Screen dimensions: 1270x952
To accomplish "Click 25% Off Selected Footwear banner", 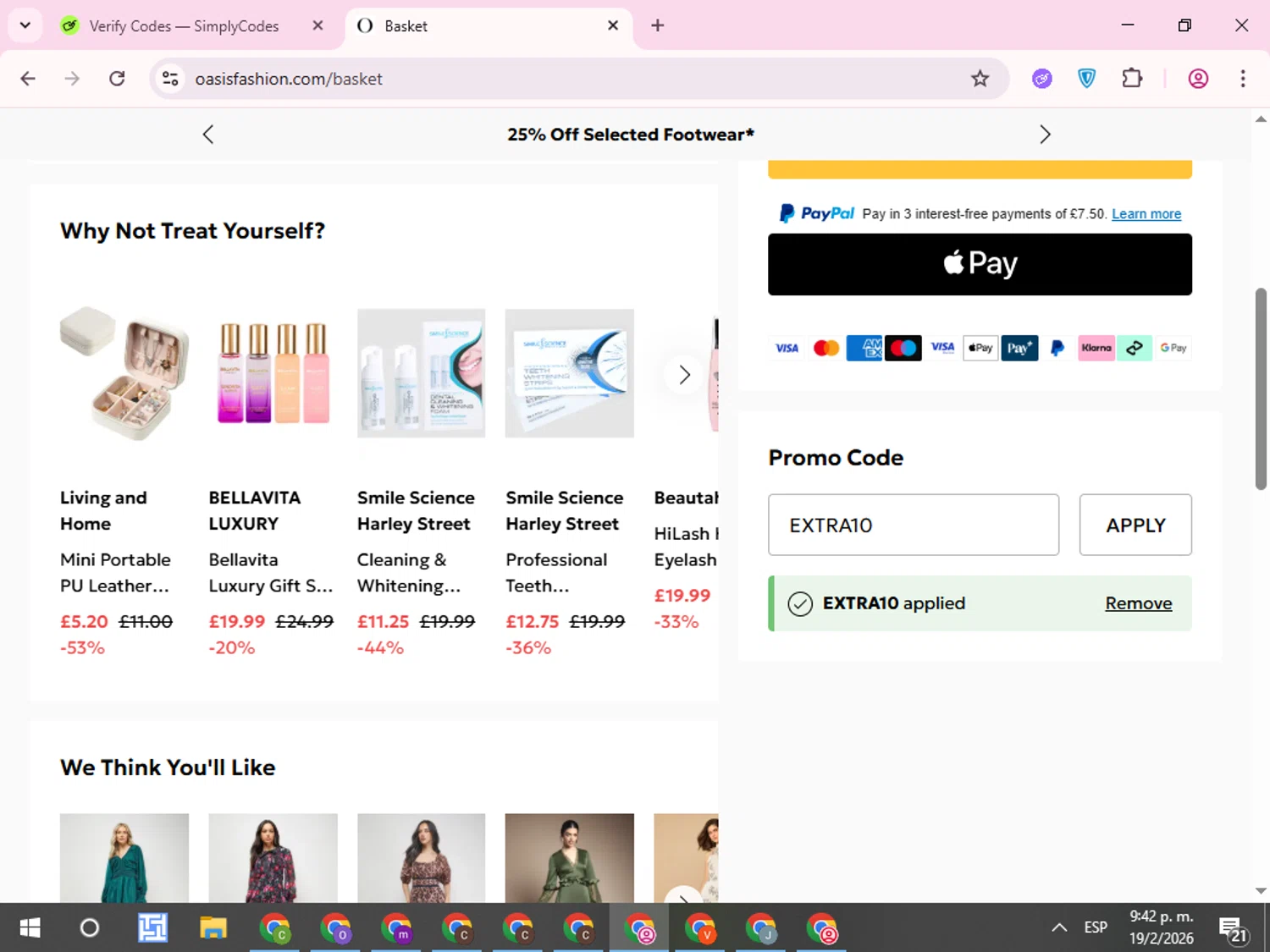I will tap(631, 135).
